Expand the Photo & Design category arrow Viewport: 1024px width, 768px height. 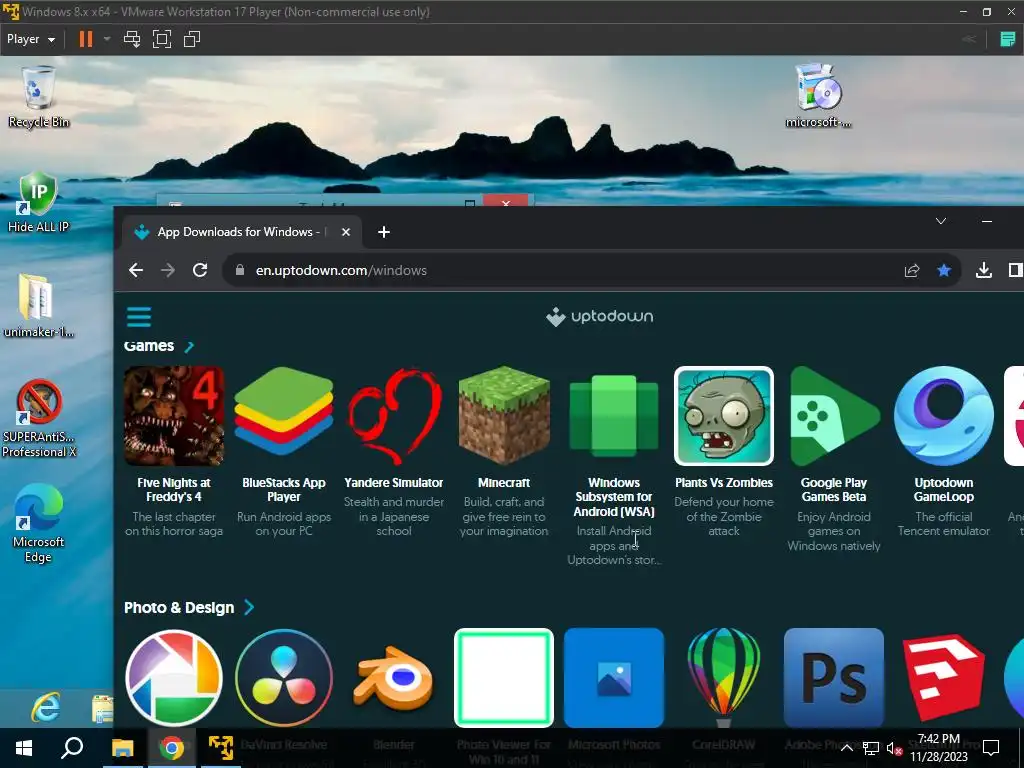(x=249, y=607)
